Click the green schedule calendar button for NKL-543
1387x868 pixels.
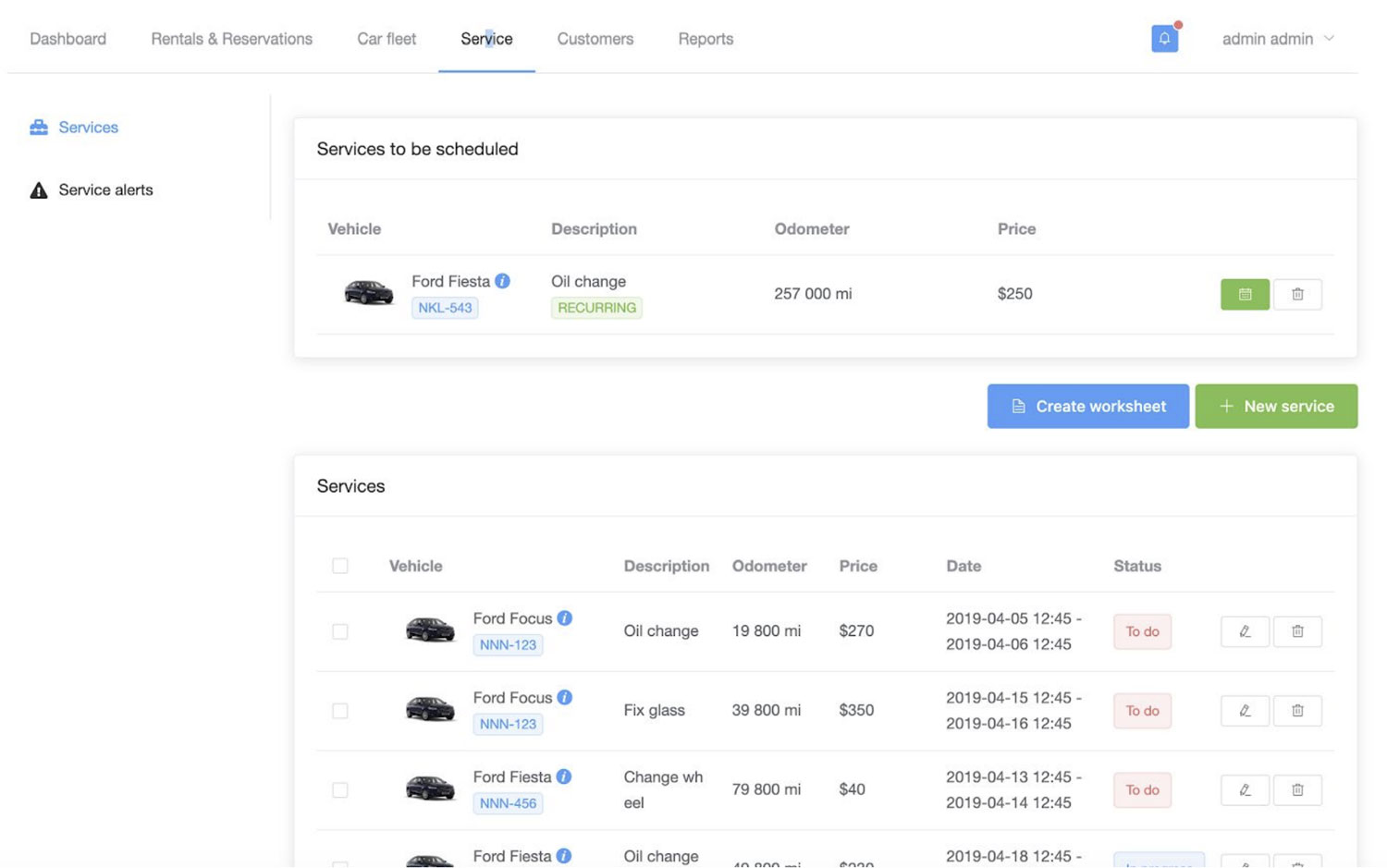[x=1245, y=294]
